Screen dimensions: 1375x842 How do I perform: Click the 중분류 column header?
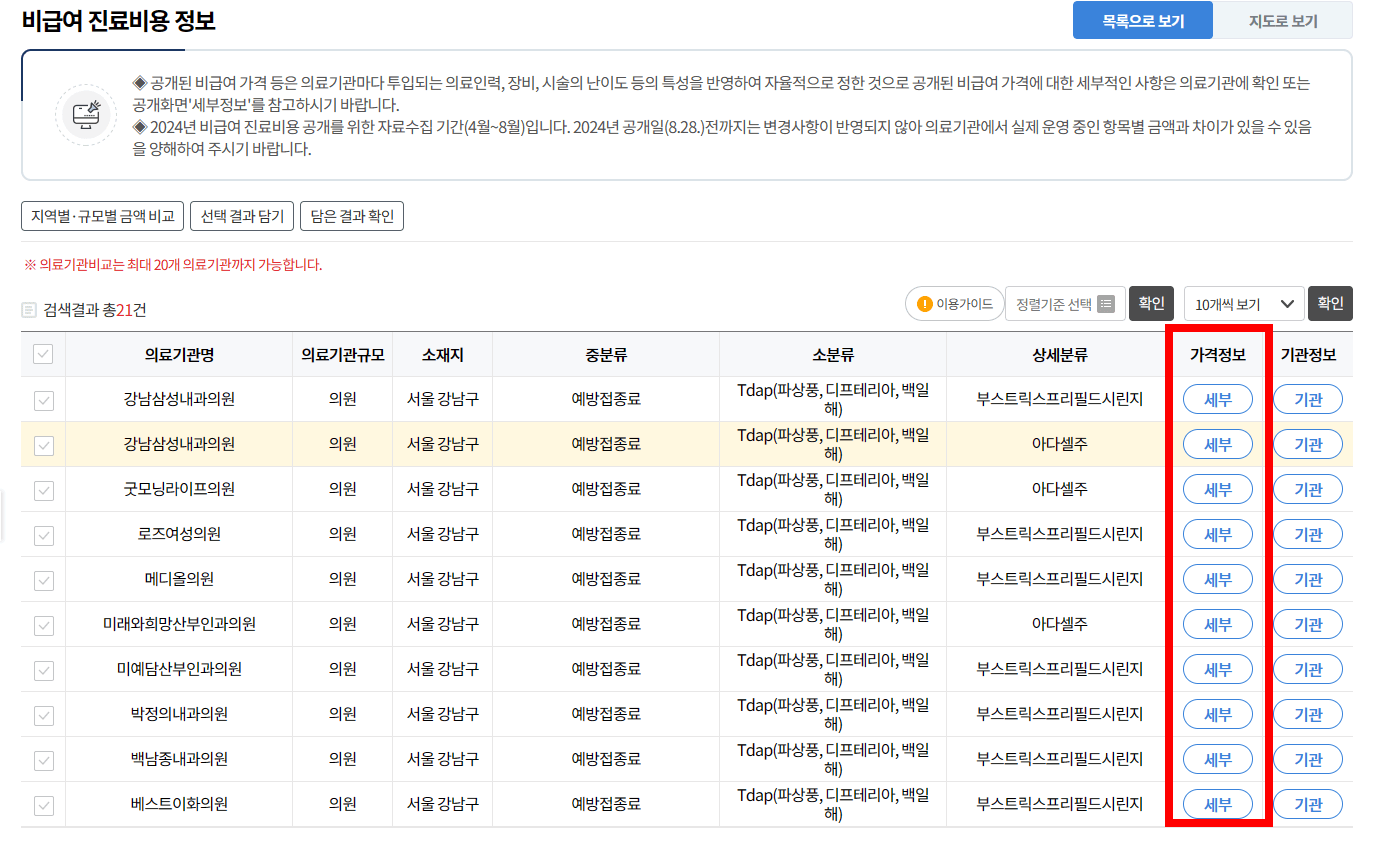[x=606, y=354]
